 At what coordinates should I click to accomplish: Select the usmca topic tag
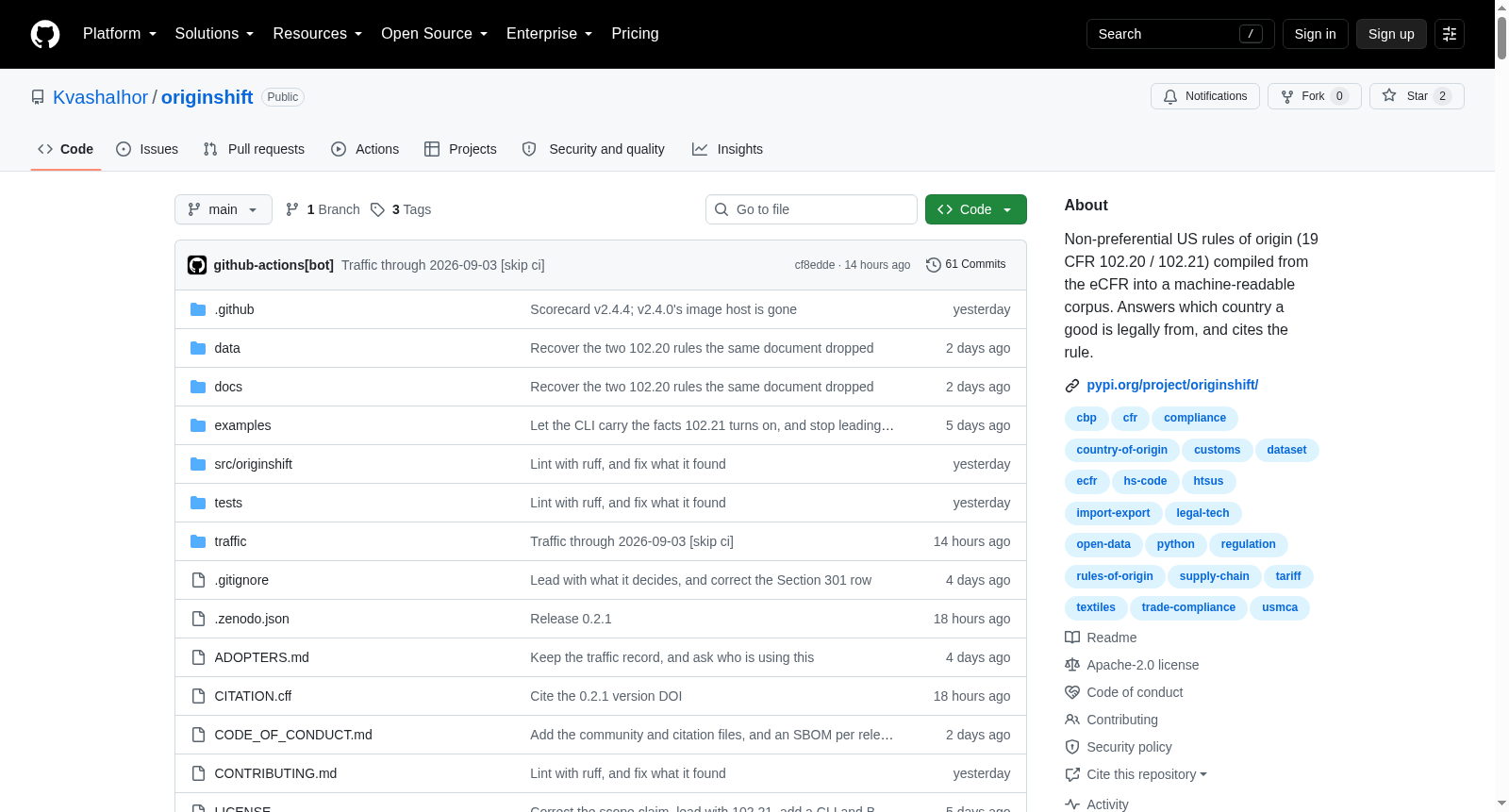(1280, 607)
